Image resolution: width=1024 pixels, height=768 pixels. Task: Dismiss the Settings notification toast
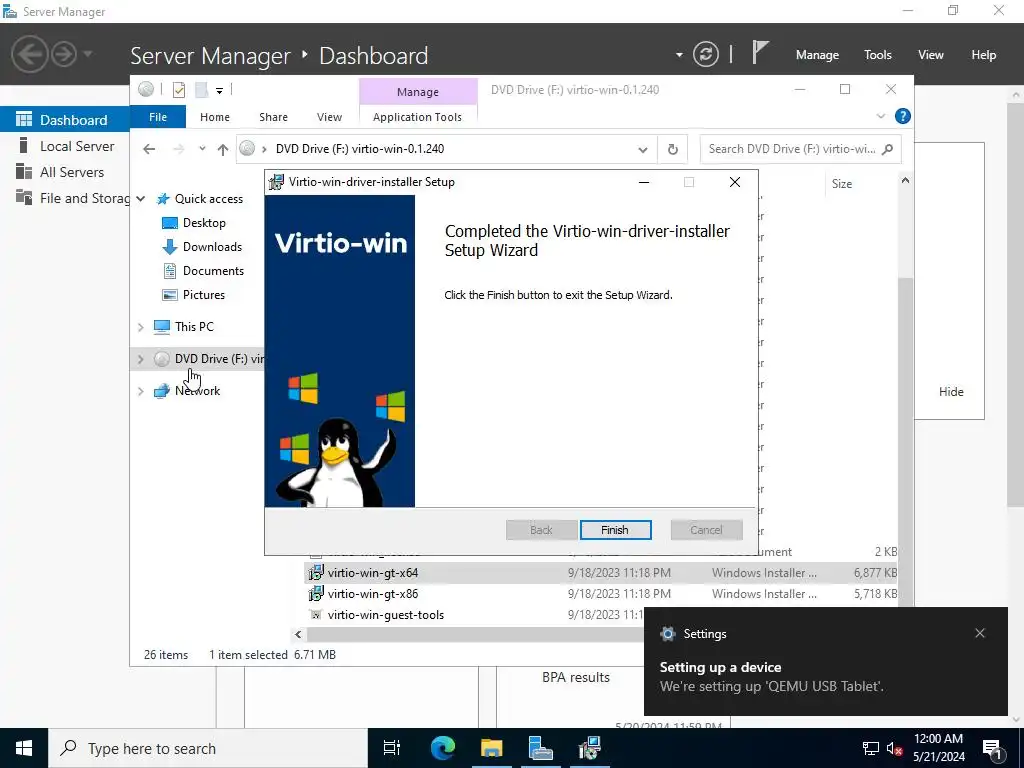click(980, 633)
